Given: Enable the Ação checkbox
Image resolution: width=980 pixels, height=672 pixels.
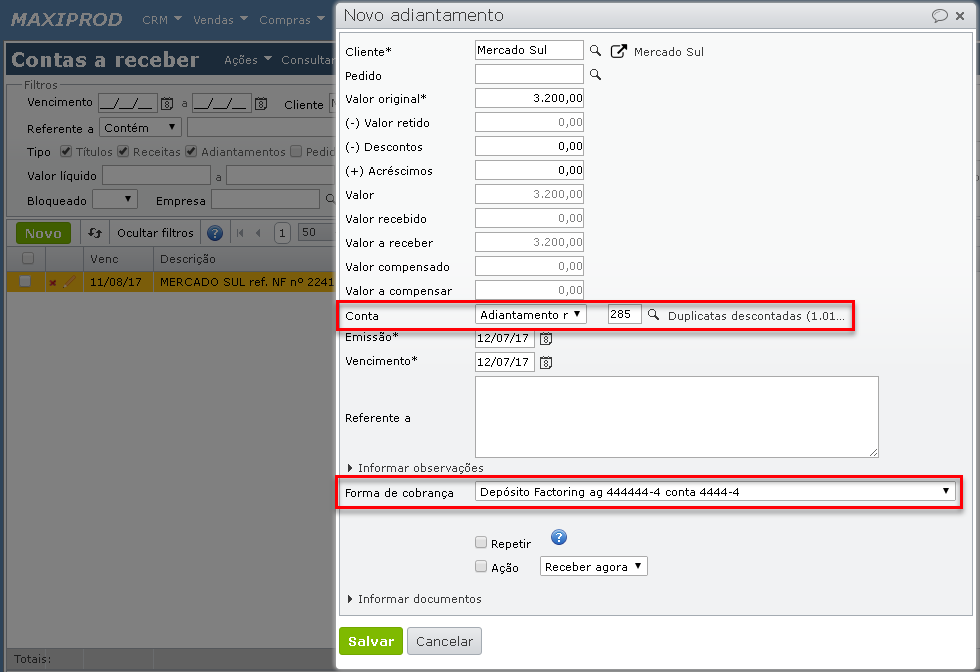Looking at the screenshot, I should 481,566.
